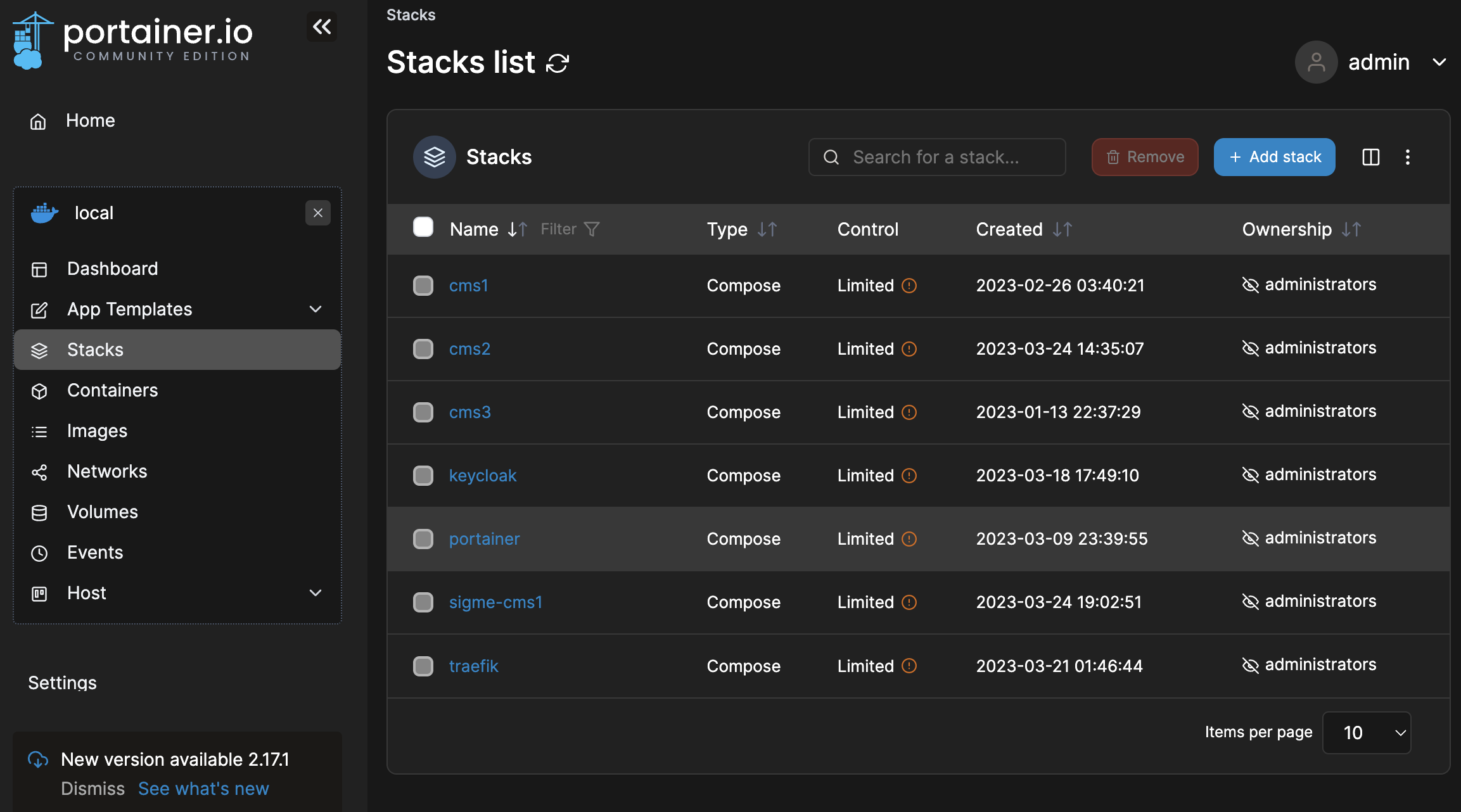Check the cms2 stack checkbox

(423, 349)
